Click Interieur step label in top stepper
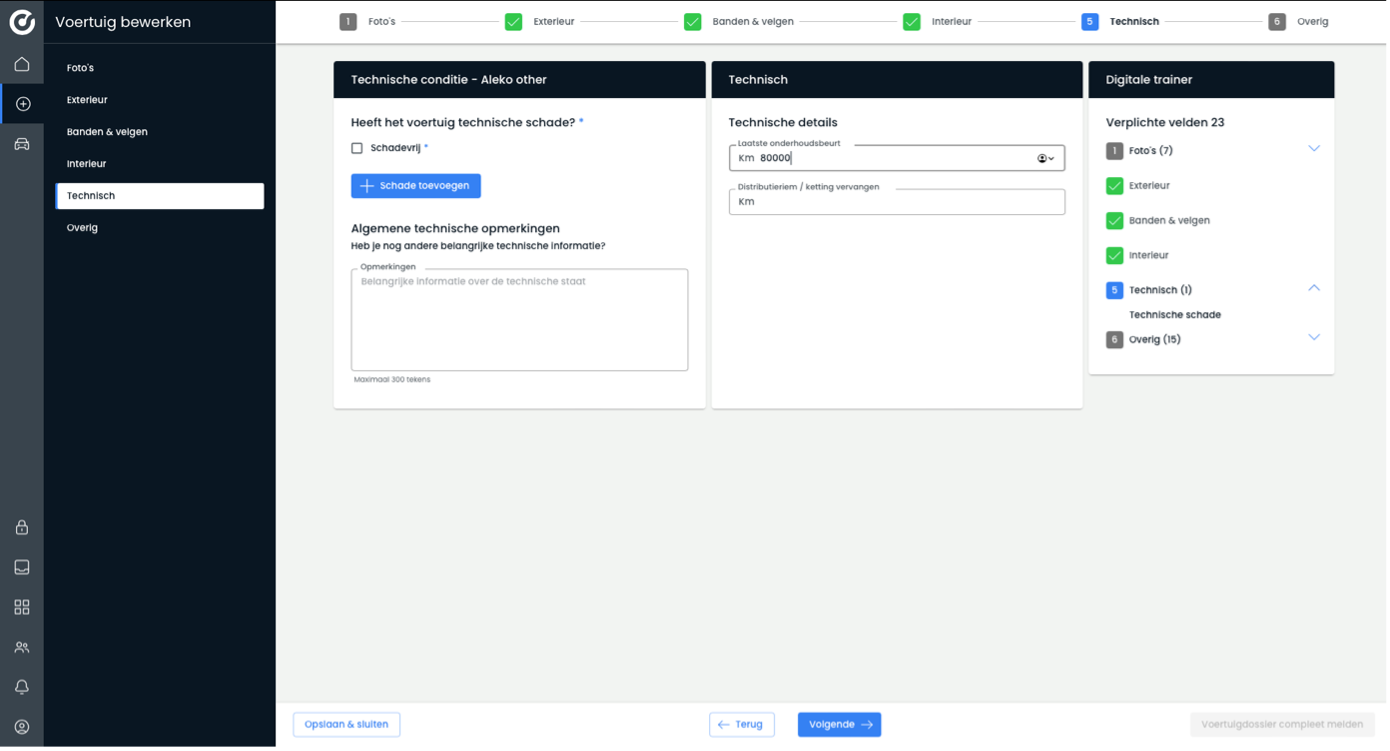Viewport: 1390px width, 751px height. pyautogui.click(x=952, y=22)
